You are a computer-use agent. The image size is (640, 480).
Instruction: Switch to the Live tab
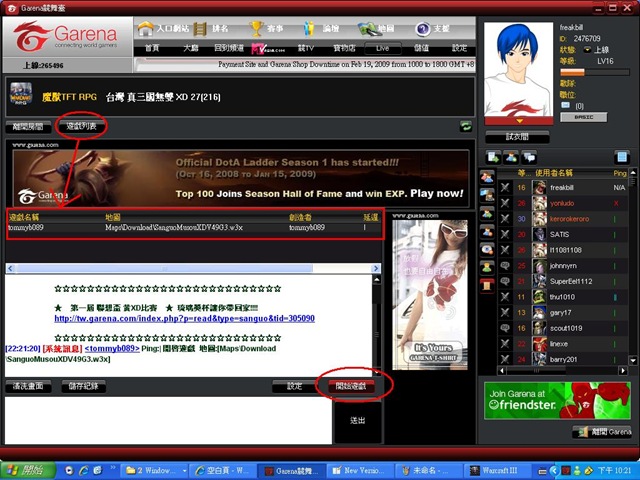click(x=382, y=48)
